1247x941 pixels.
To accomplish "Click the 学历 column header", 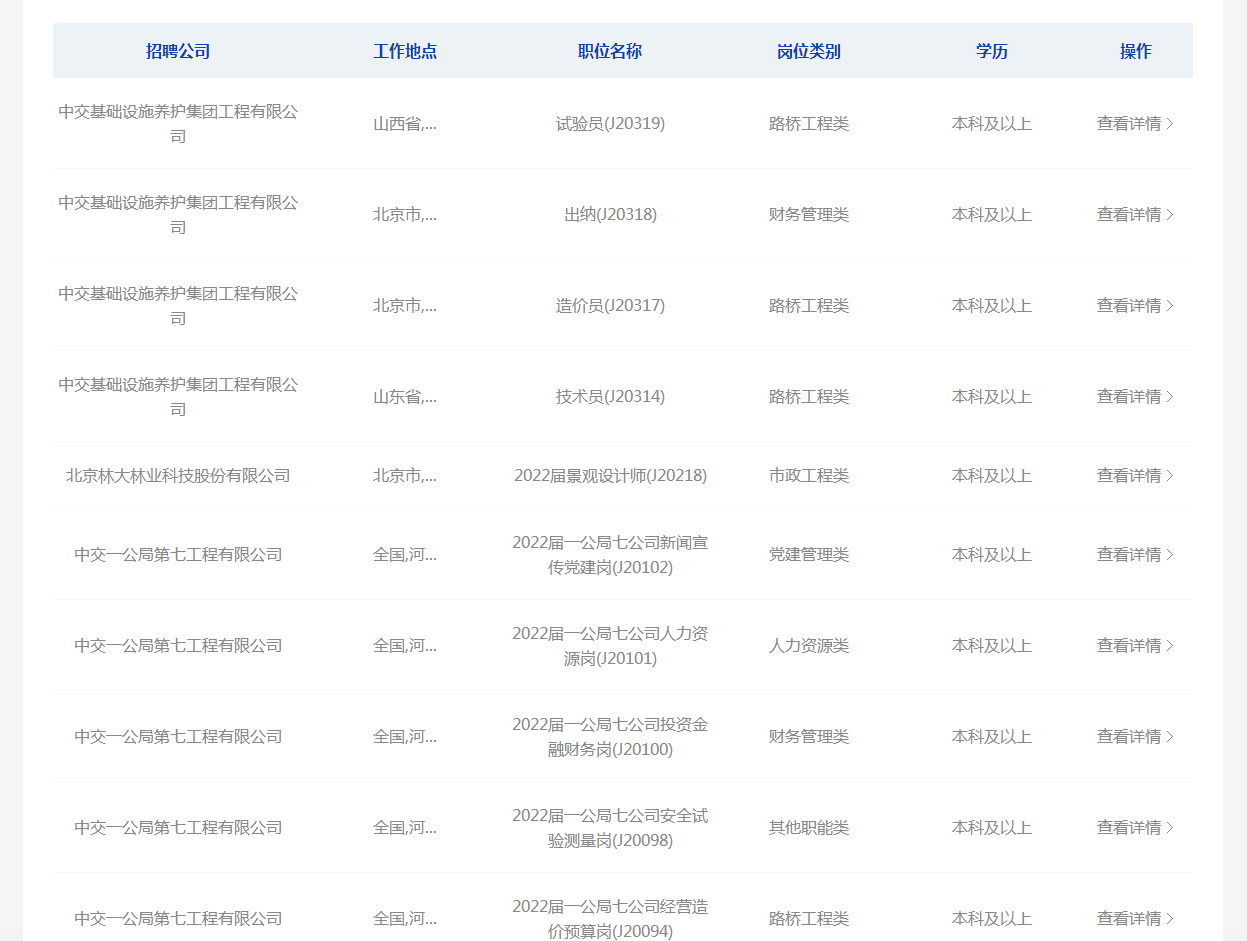I will [x=992, y=52].
